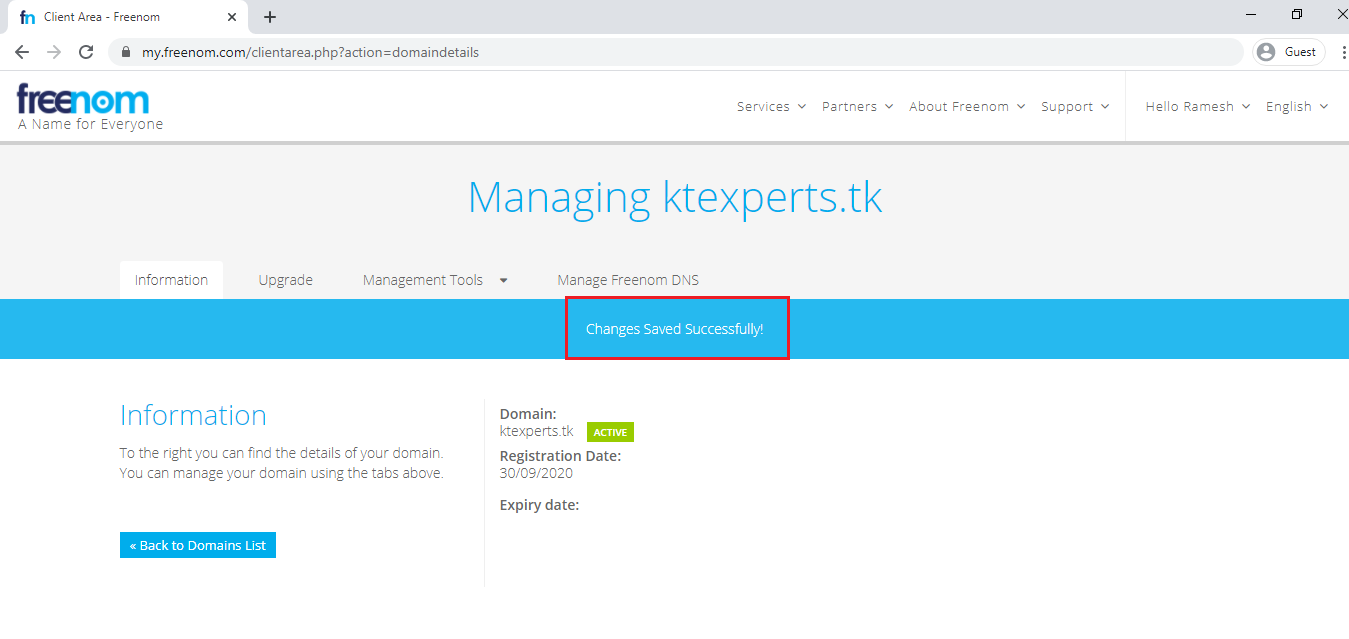
Task: Click the ACTIVE status badge
Action: [x=610, y=432]
